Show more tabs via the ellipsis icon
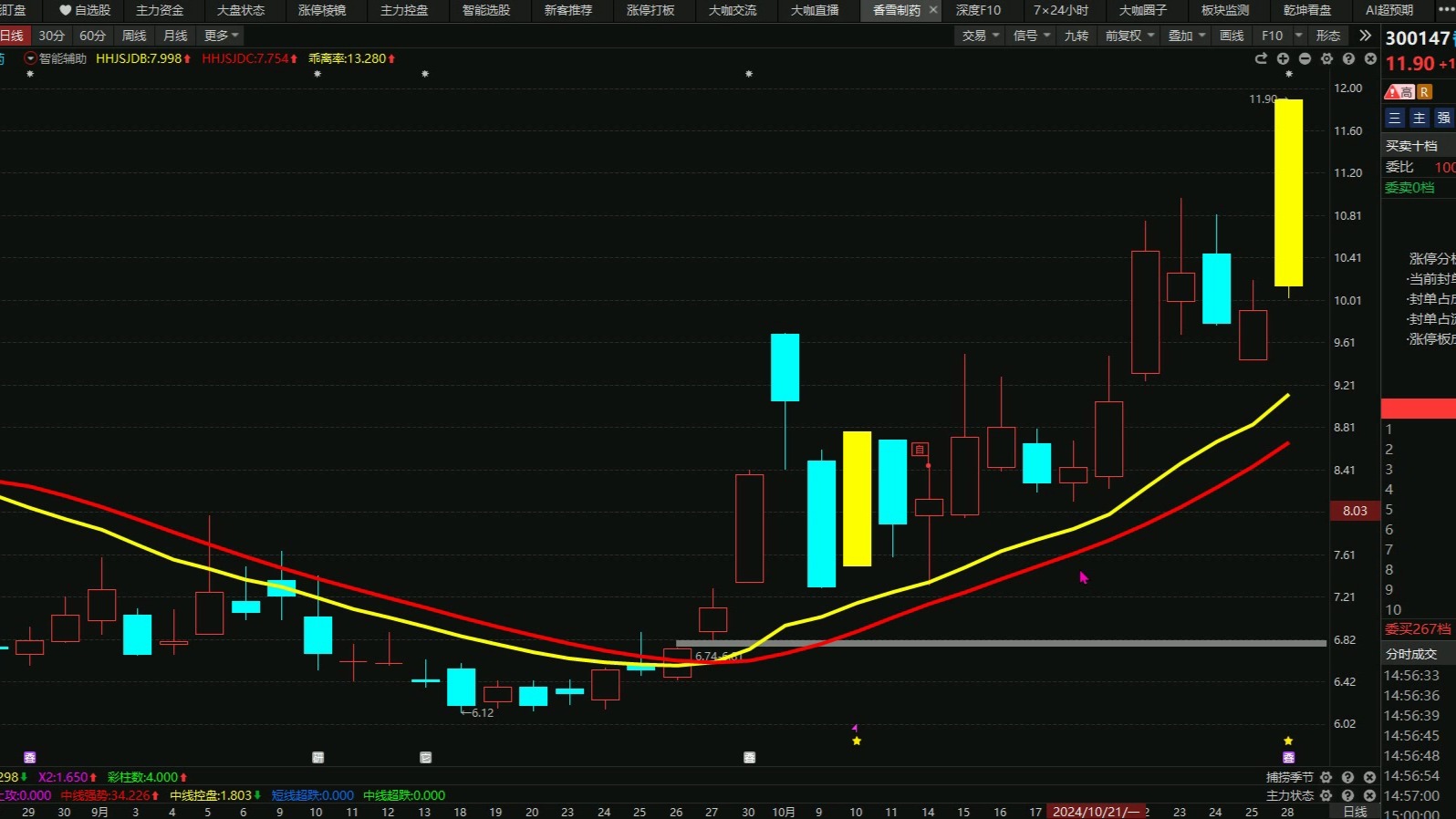 coord(1445,10)
